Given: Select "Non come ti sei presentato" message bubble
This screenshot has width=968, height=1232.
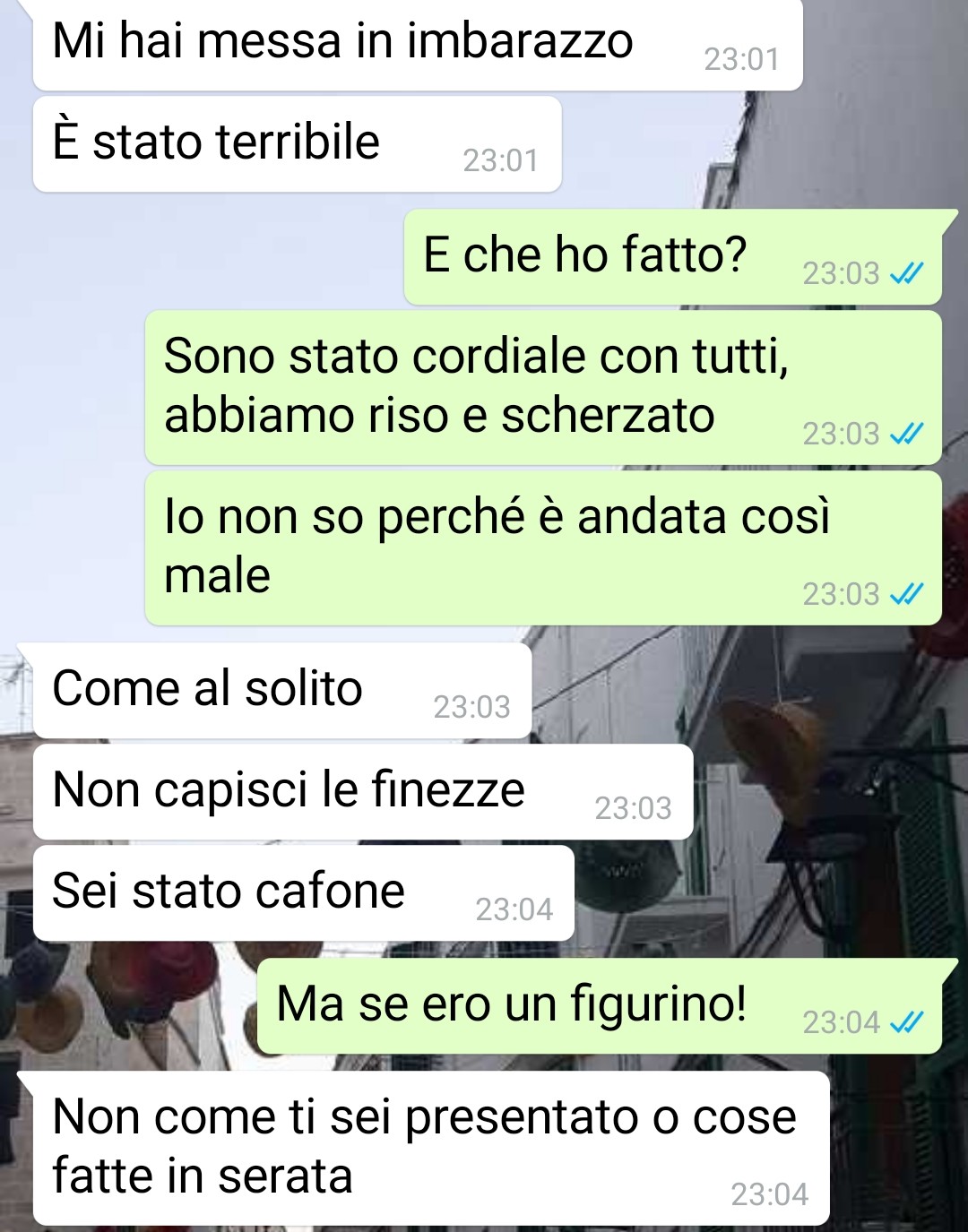Looking at the screenshot, I should point(431,1149).
